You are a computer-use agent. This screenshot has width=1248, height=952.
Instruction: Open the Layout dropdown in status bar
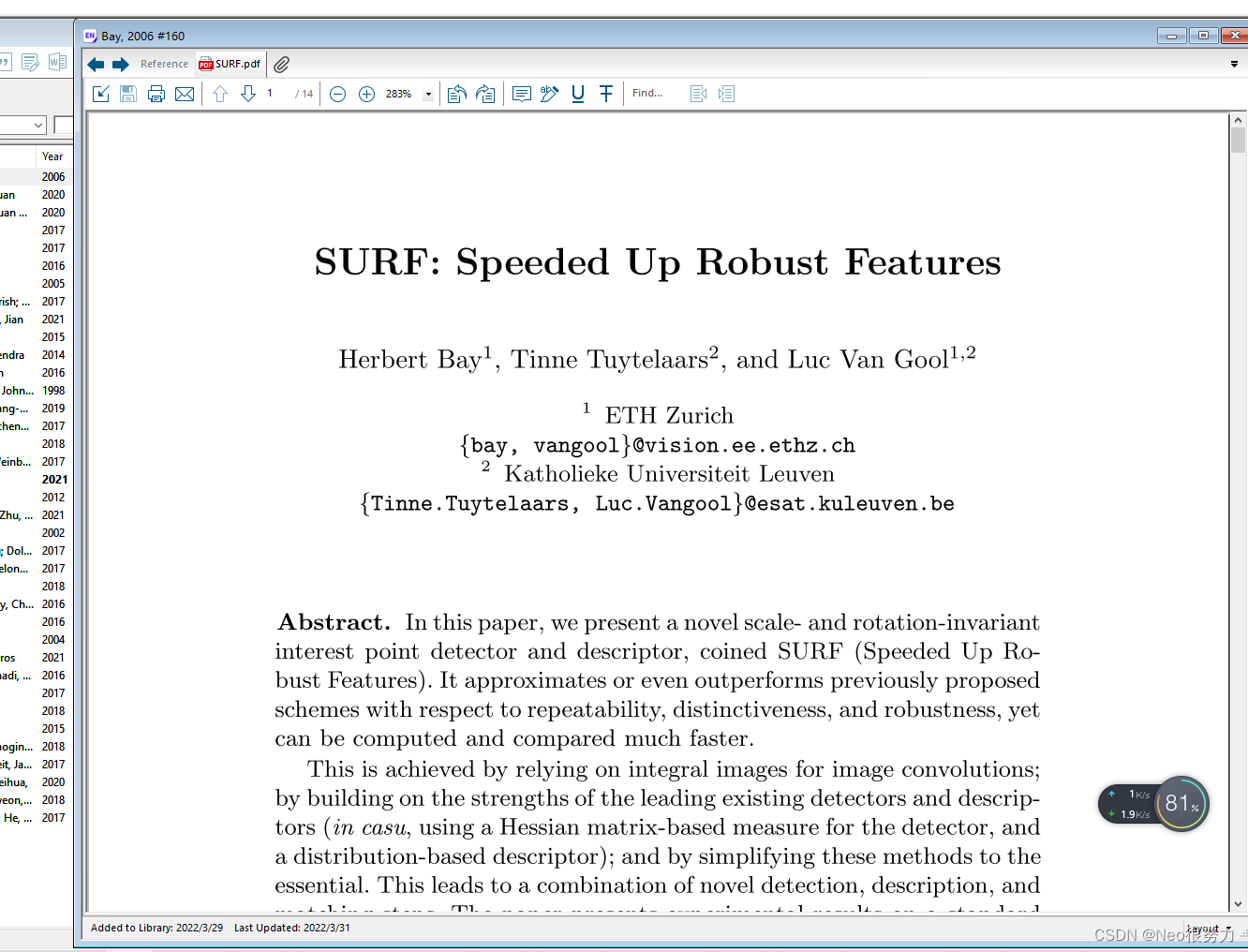point(1209,929)
